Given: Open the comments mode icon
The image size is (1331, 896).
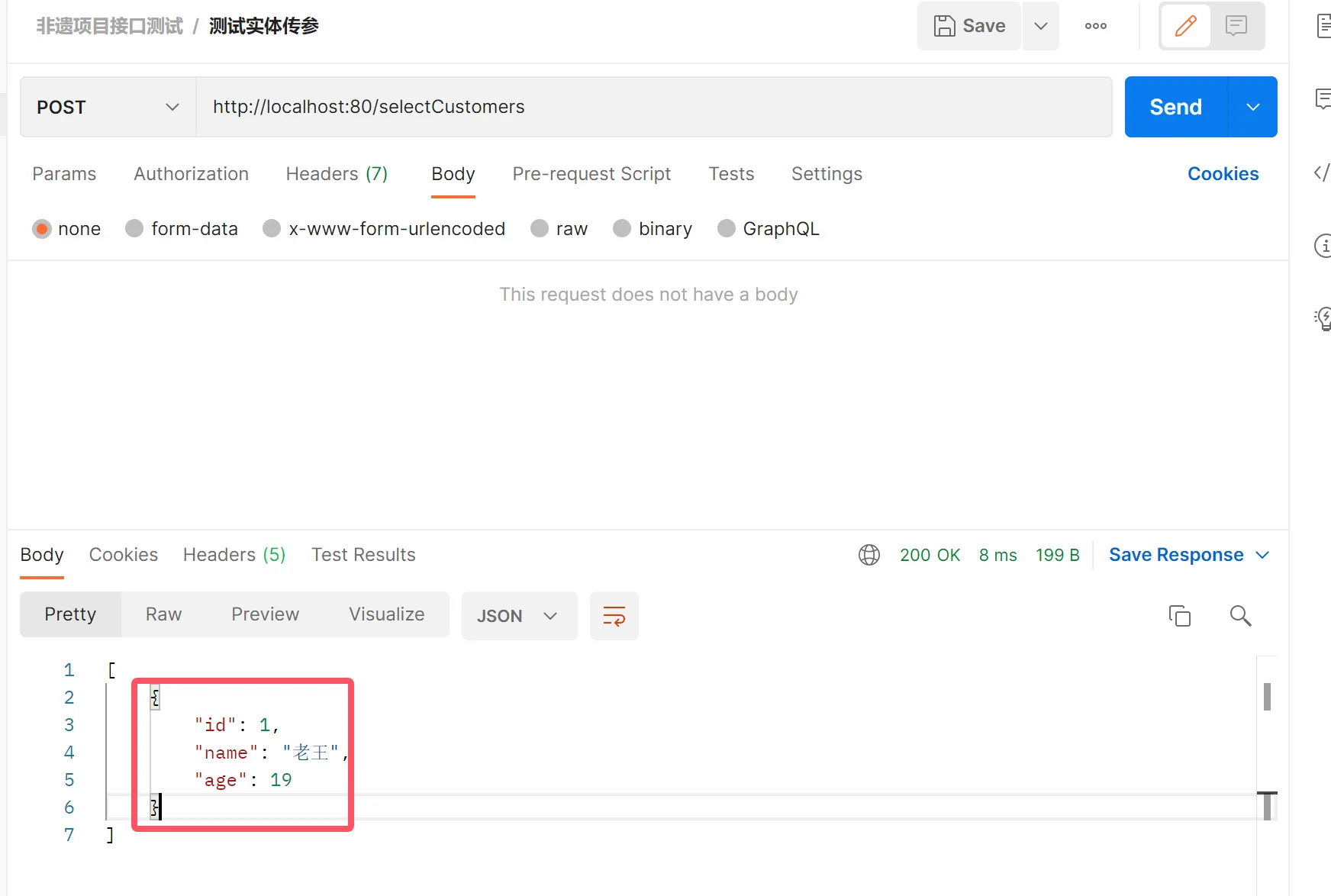Looking at the screenshot, I should point(1236,26).
